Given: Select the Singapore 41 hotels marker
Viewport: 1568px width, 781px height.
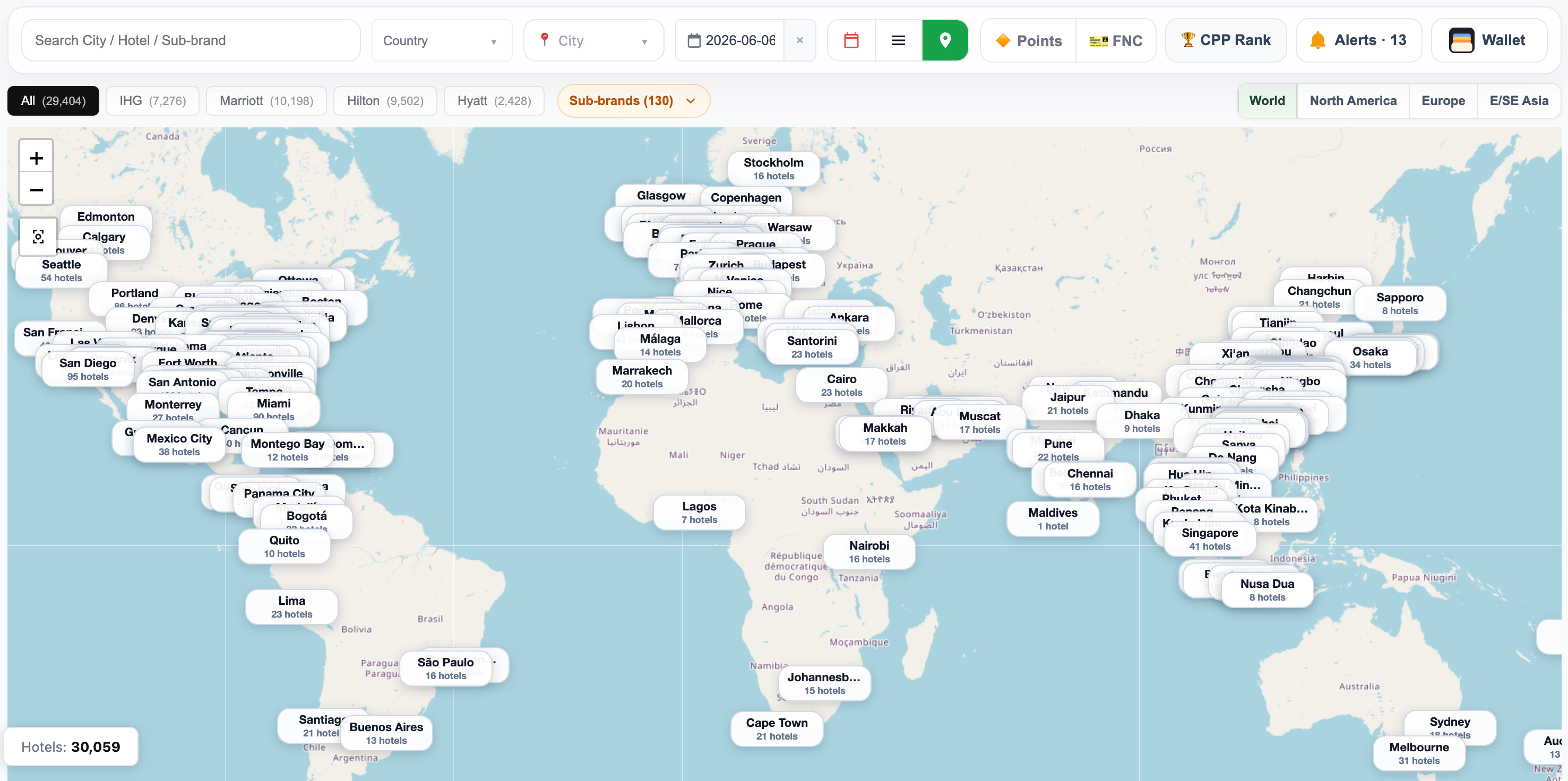Looking at the screenshot, I should point(1210,539).
